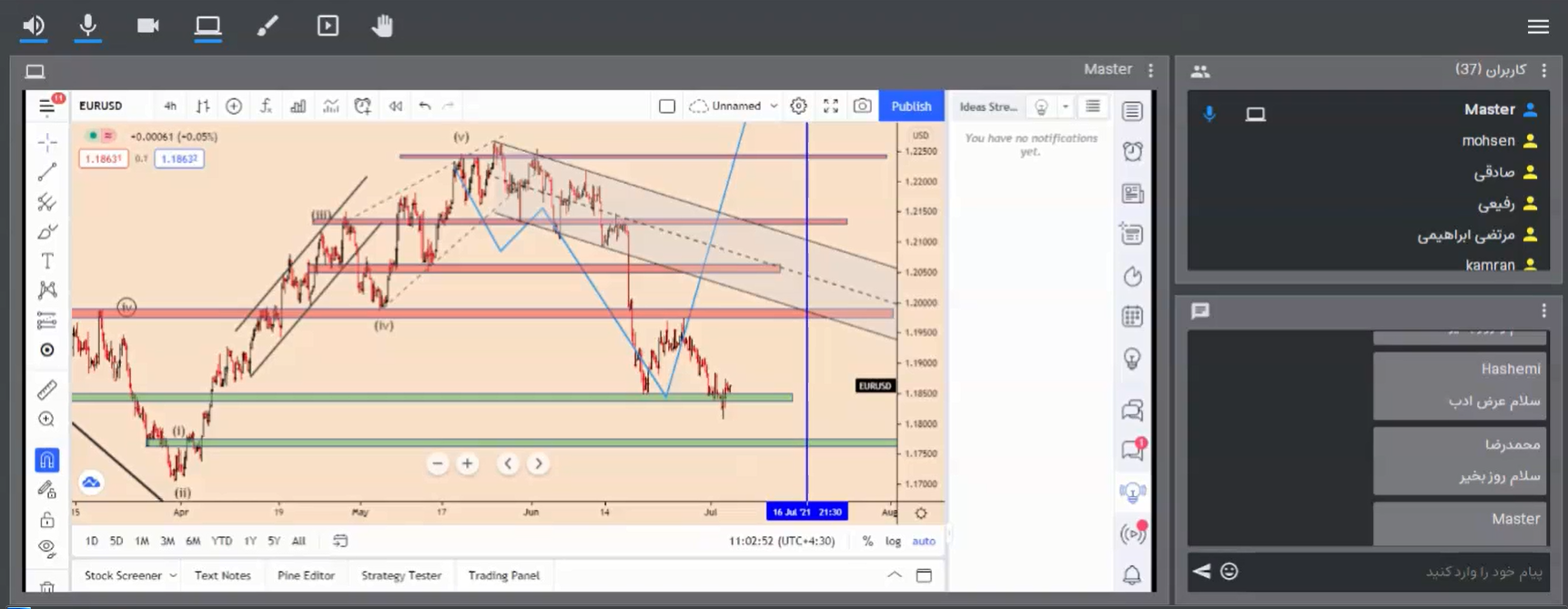This screenshot has height=609, width=1568.
Task: Select the Text tool in chart sidebar
Action: point(47,261)
